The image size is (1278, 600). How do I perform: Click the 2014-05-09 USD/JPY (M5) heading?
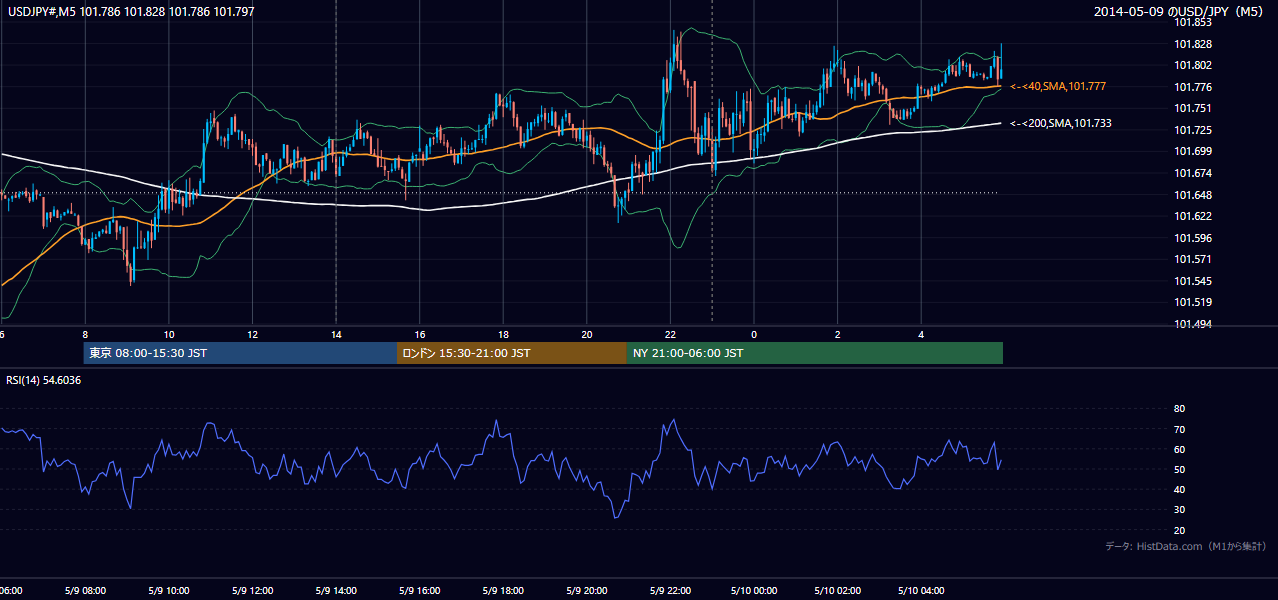click(1180, 11)
